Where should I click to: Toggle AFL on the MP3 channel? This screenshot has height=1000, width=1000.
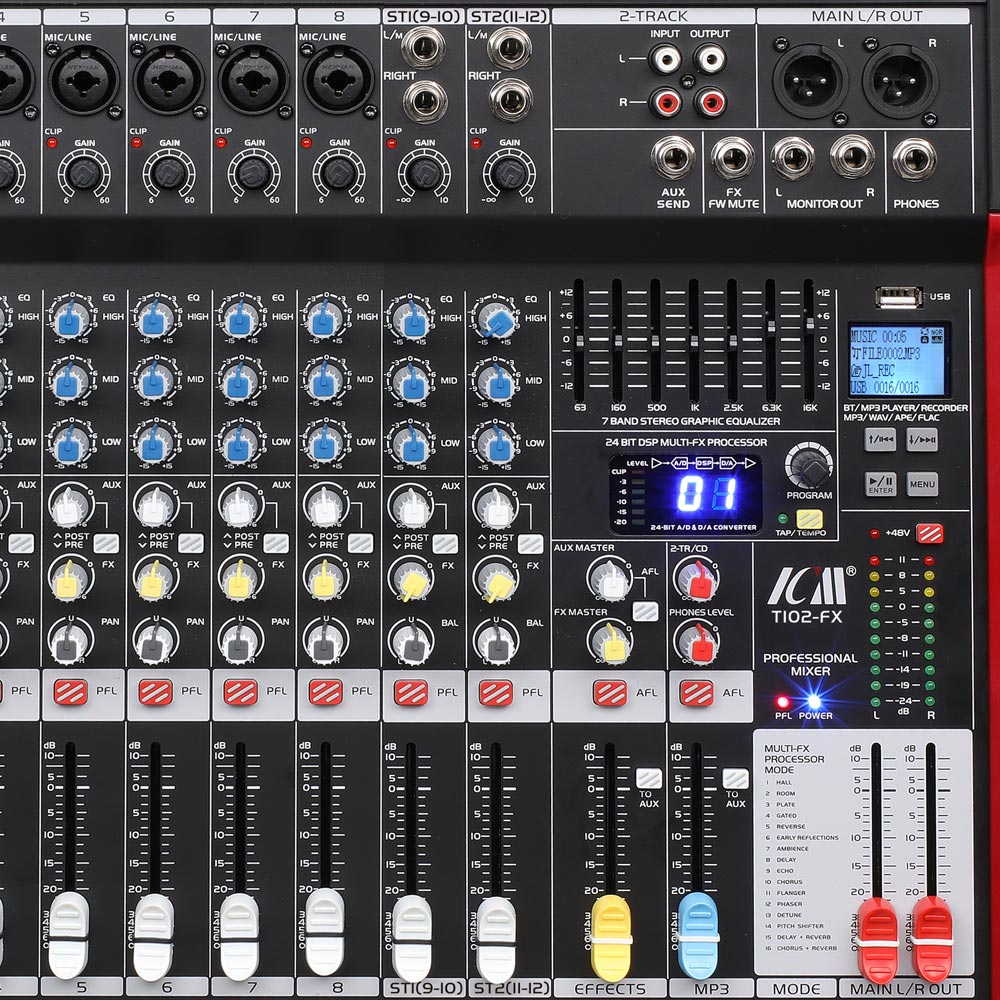pos(696,693)
